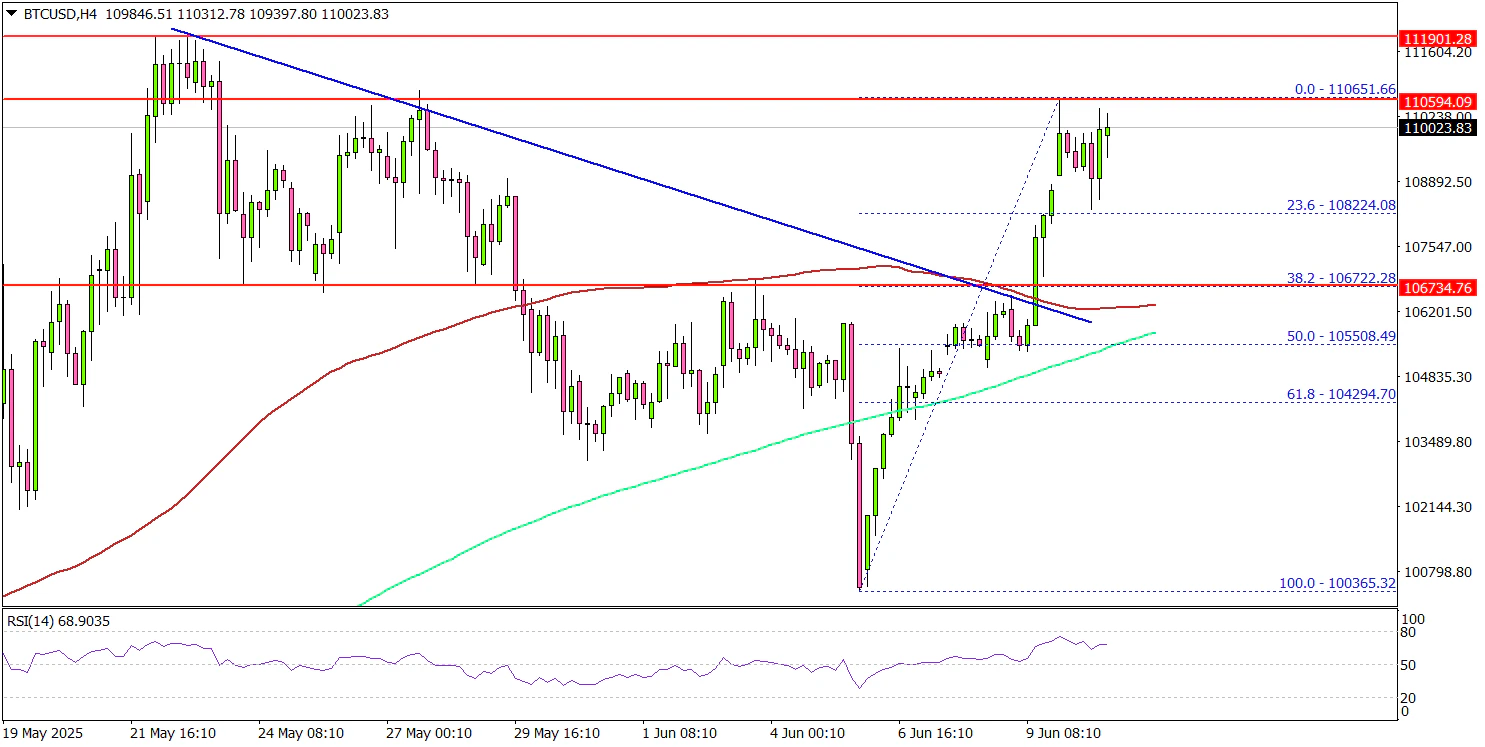This screenshot has width=1485, height=747.
Task: Click the Fibonacci 100.0 - 100365.32 label
Action: (x=1337, y=583)
